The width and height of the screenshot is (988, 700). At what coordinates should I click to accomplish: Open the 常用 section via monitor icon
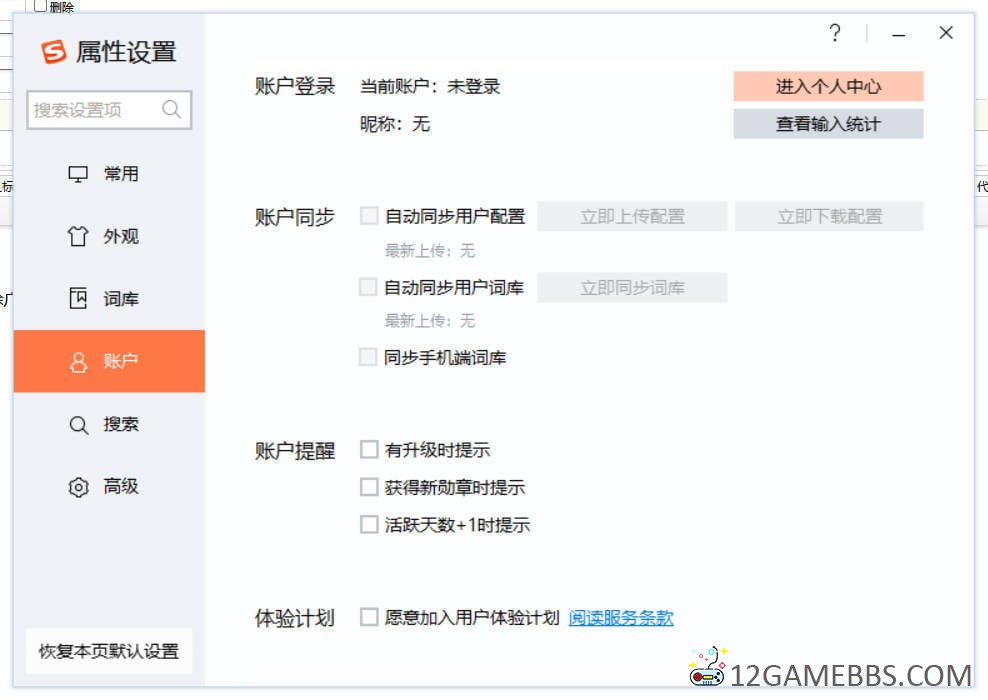click(x=78, y=174)
